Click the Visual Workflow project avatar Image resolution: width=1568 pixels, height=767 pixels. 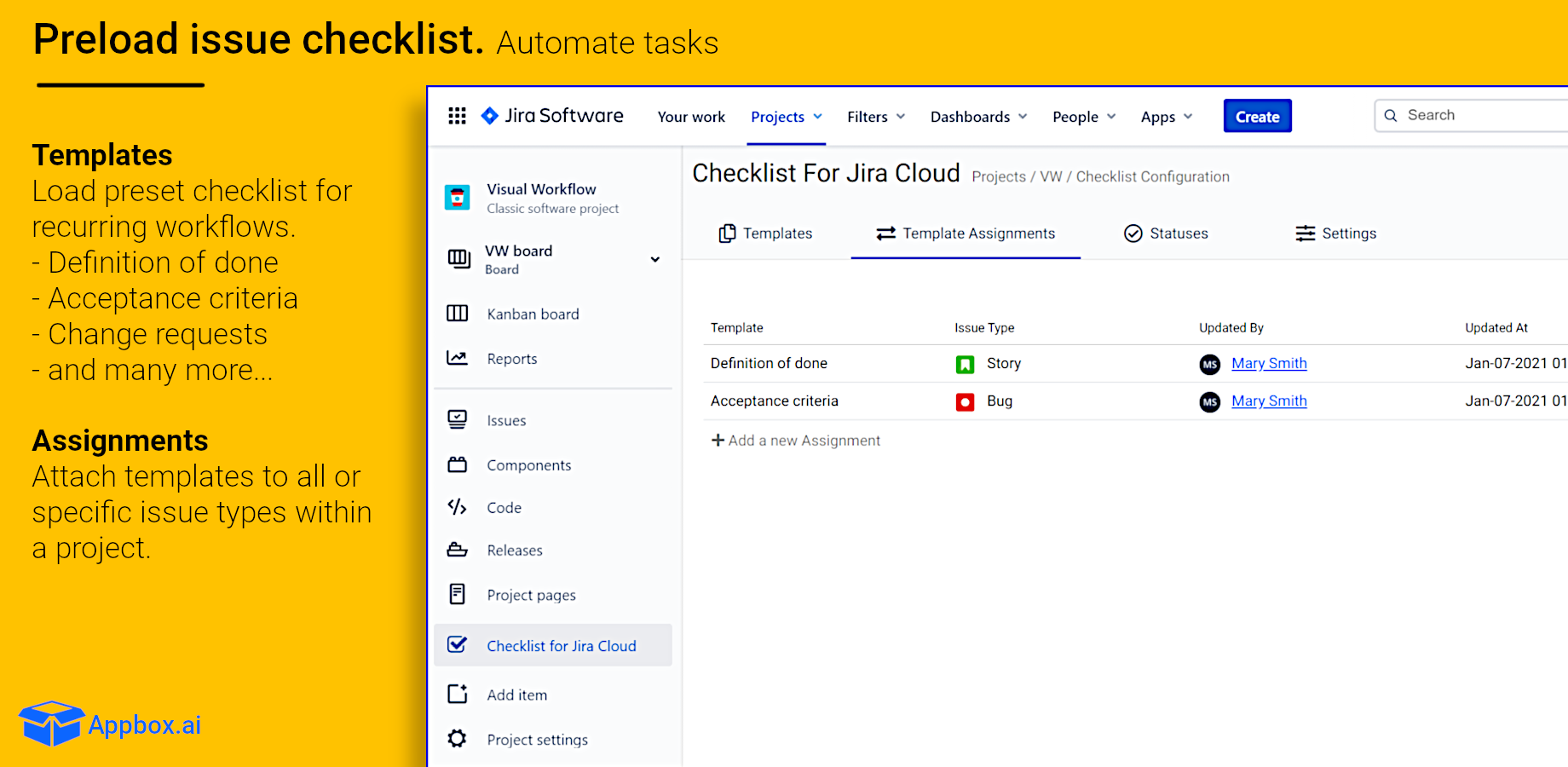click(458, 198)
